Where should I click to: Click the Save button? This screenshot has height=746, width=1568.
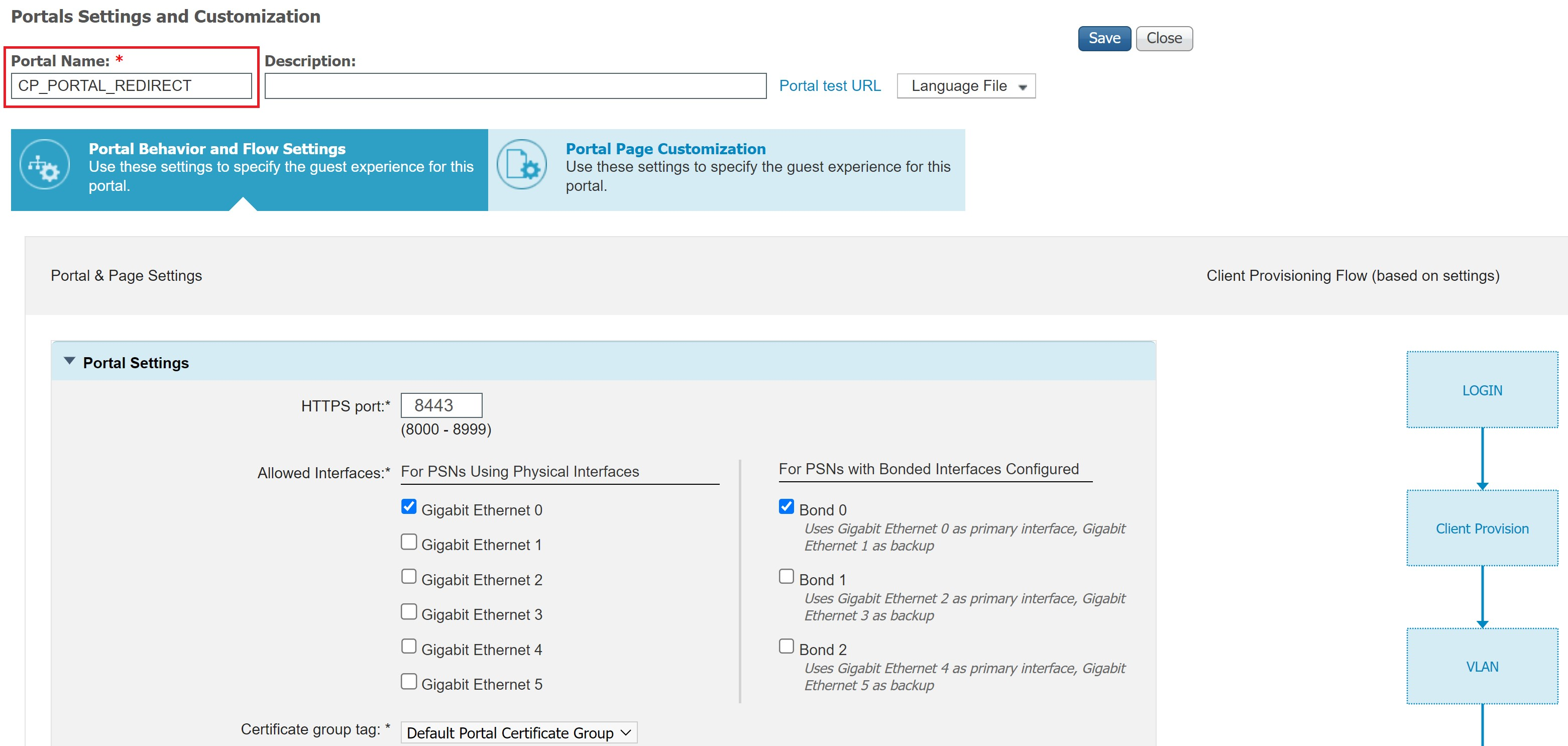[x=1103, y=38]
